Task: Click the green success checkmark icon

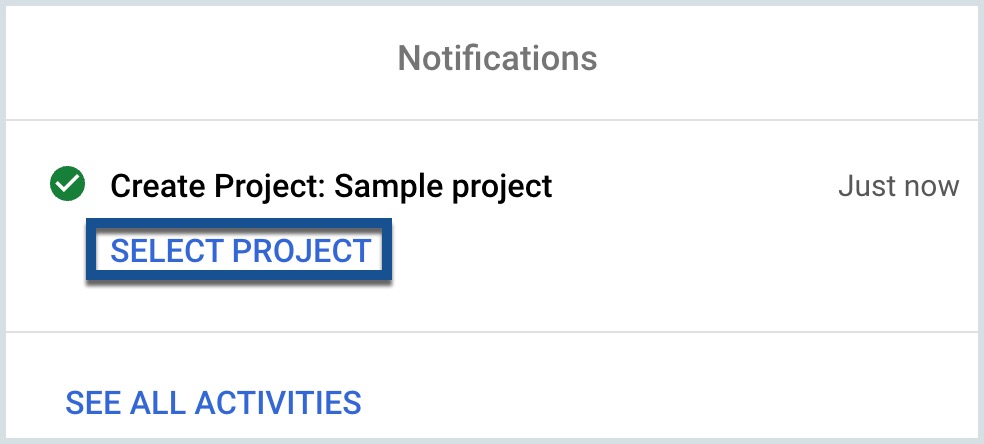Action: (x=67, y=184)
